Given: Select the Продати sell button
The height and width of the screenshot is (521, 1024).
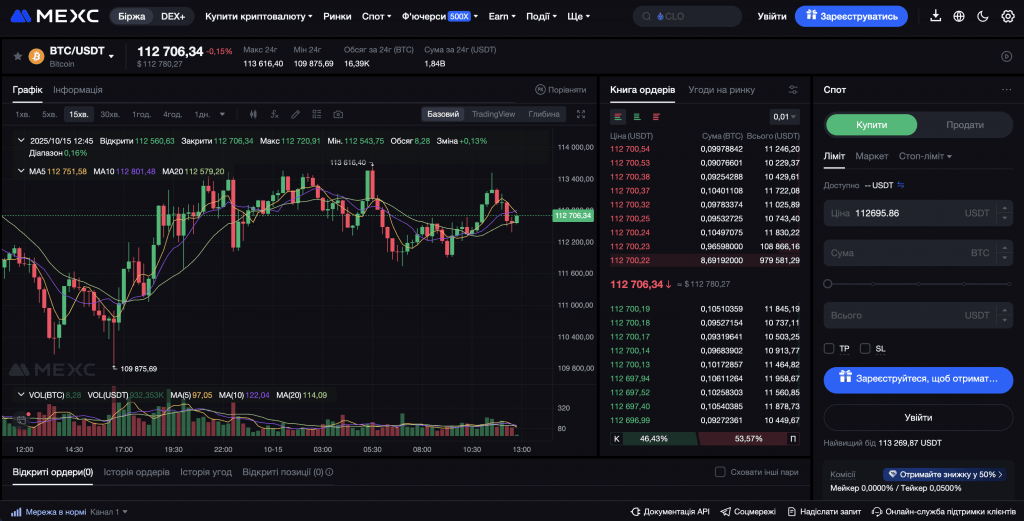Looking at the screenshot, I should [x=964, y=125].
